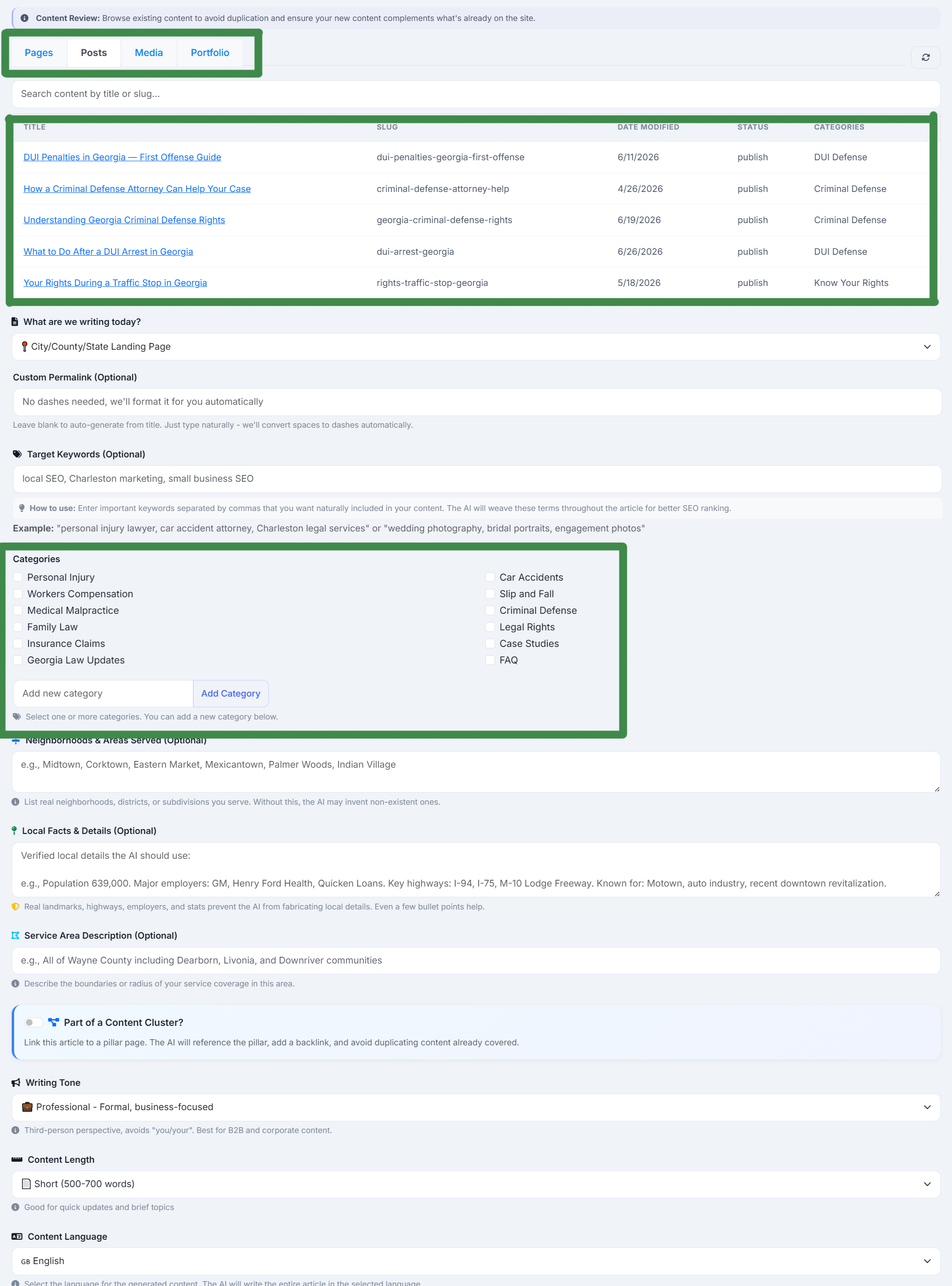Click the refresh content icon button
This screenshot has height=1286, width=952.
(x=926, y=57)
